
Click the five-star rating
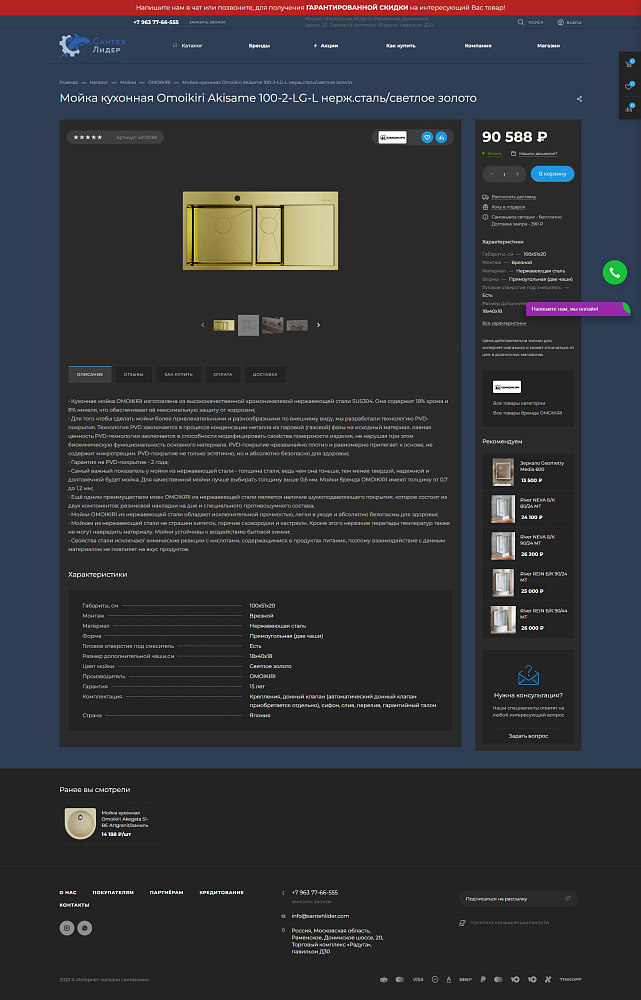click(87, 137)
